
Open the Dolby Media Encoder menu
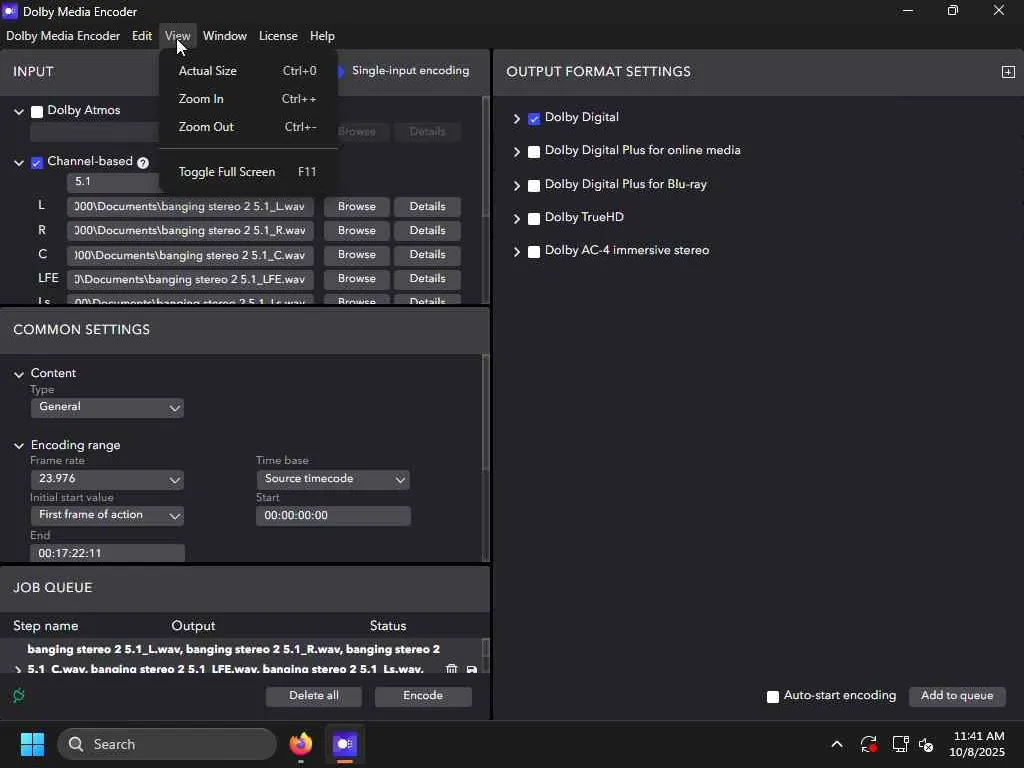click(x=63, y=36)
